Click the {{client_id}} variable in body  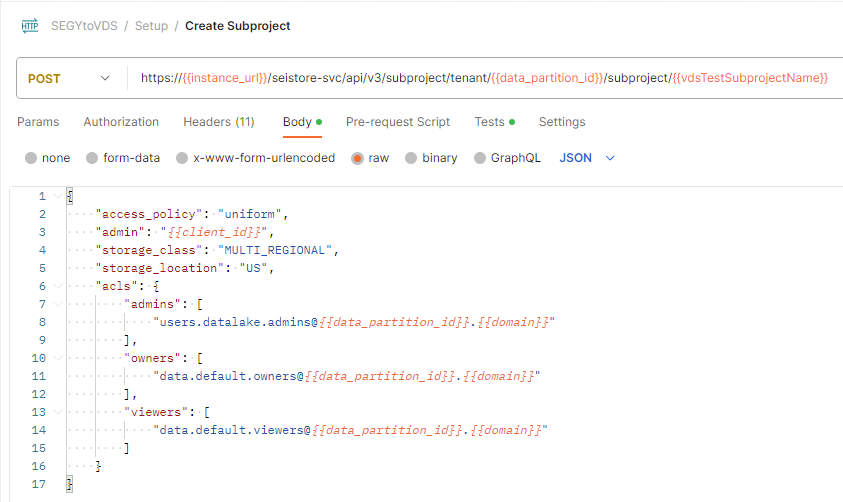(x=214, y=232)
